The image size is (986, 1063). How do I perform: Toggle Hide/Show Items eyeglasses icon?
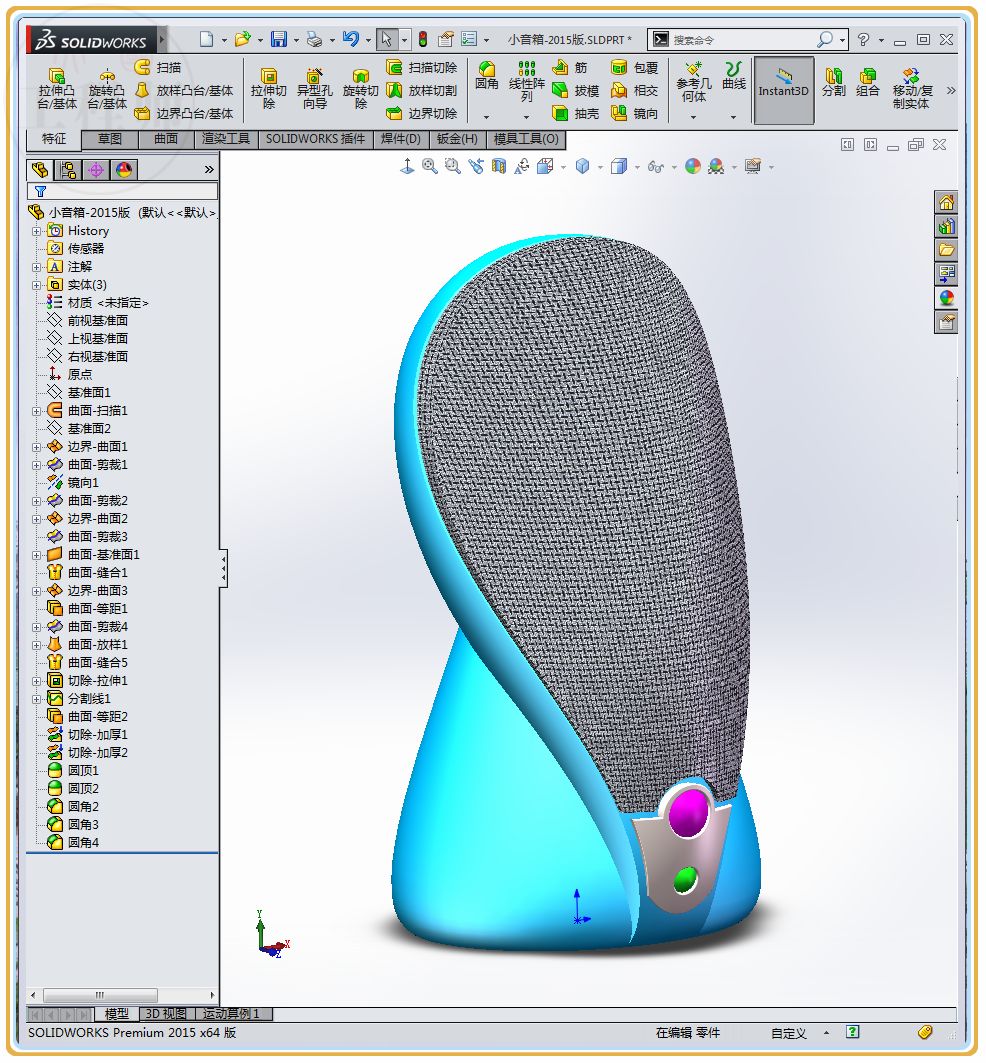654,169
